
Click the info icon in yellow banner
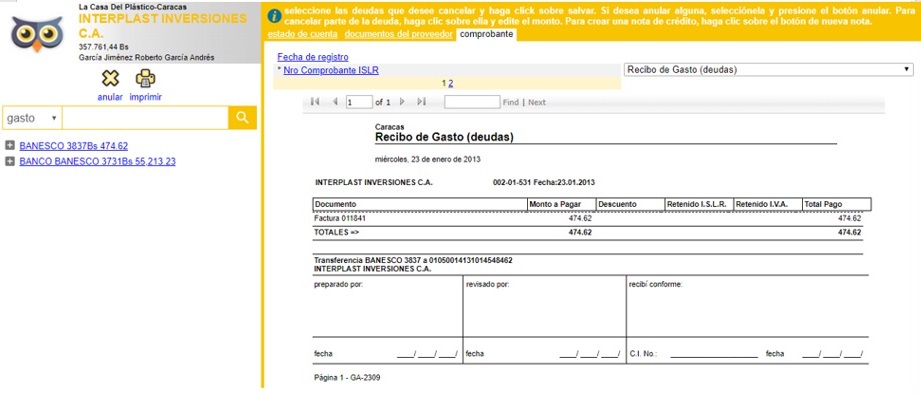coord(273,16)
